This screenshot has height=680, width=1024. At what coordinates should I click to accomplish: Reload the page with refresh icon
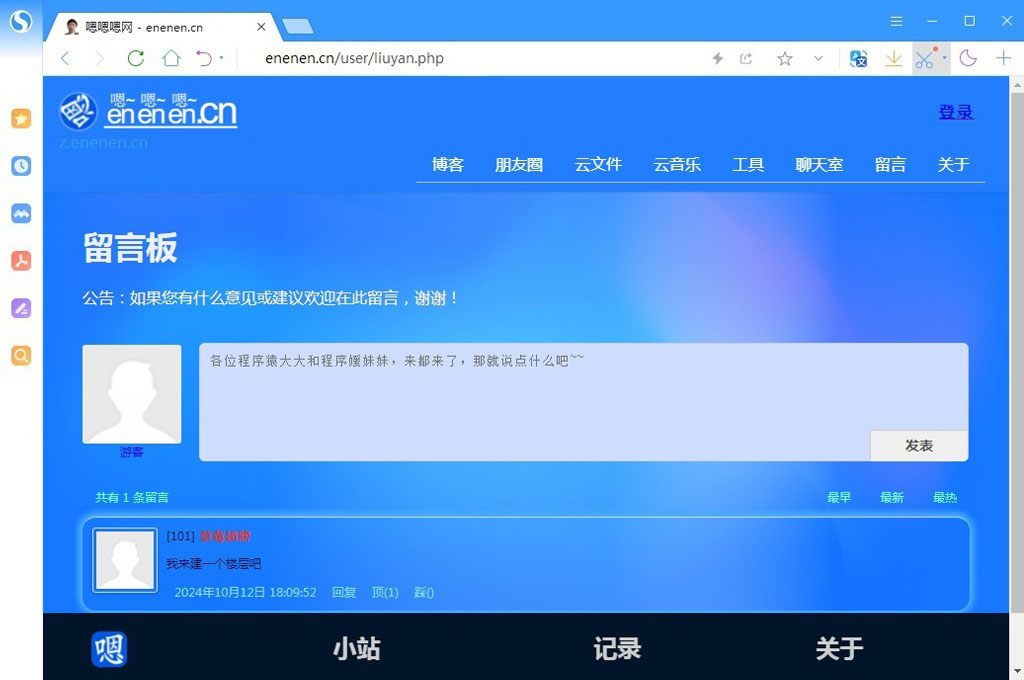click(136, 58)
